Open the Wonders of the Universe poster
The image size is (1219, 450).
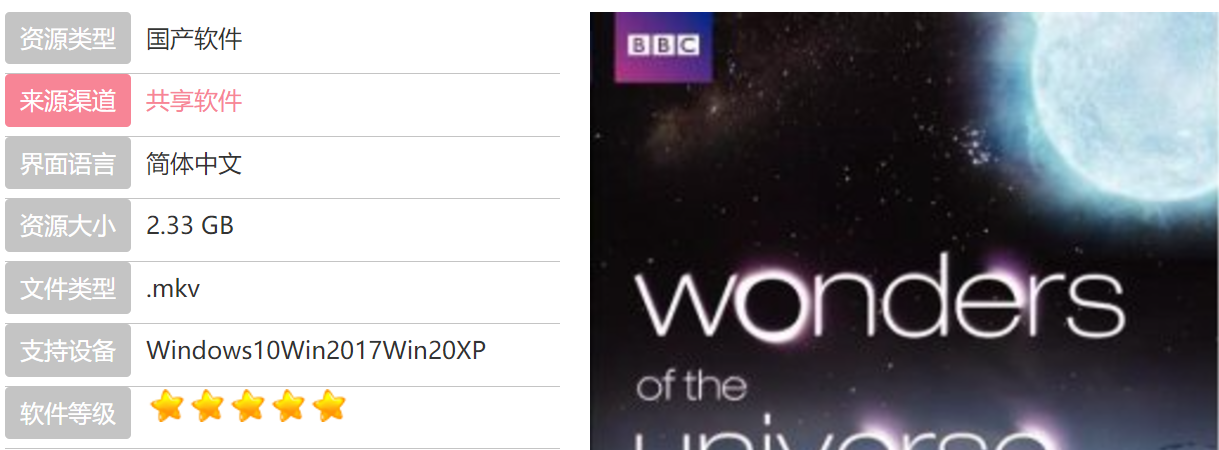(904, 231)
